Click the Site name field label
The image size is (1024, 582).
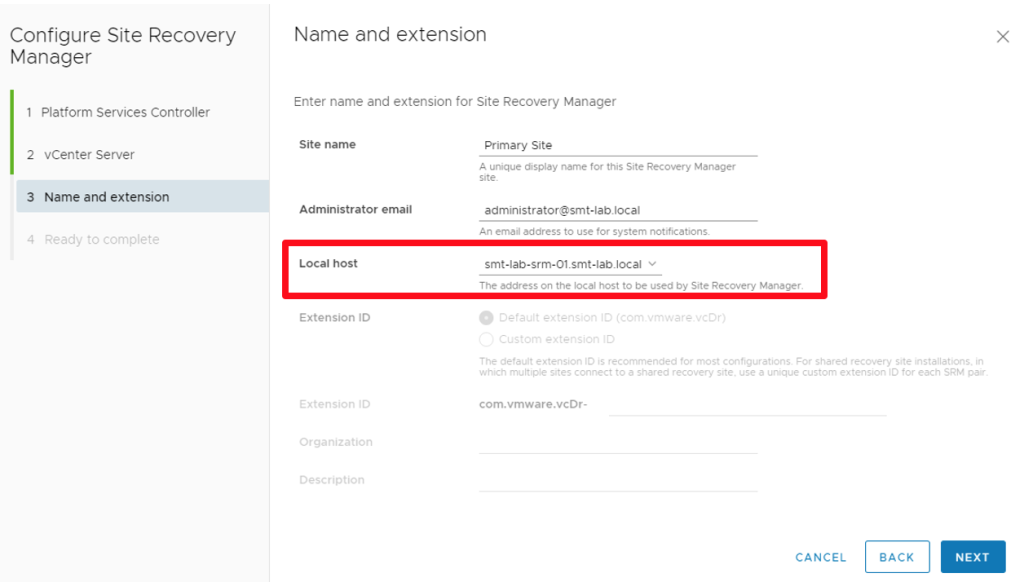pyautogui.click(x=327, y=145)
